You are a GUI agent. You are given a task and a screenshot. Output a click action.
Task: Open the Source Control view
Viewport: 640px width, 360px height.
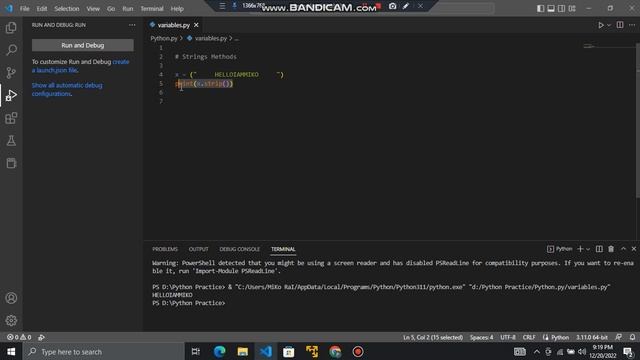[x=11, y=73]
